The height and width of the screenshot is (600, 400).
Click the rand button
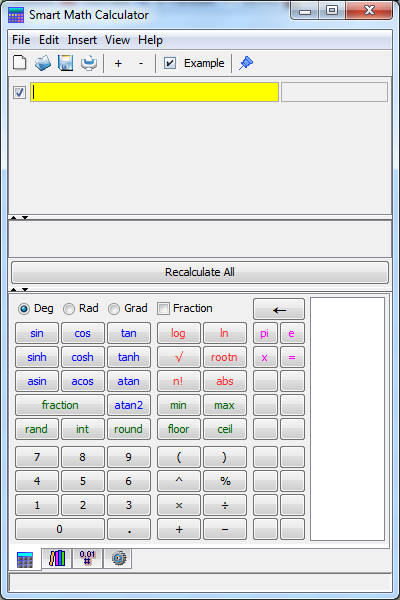[x=37, y=429]
